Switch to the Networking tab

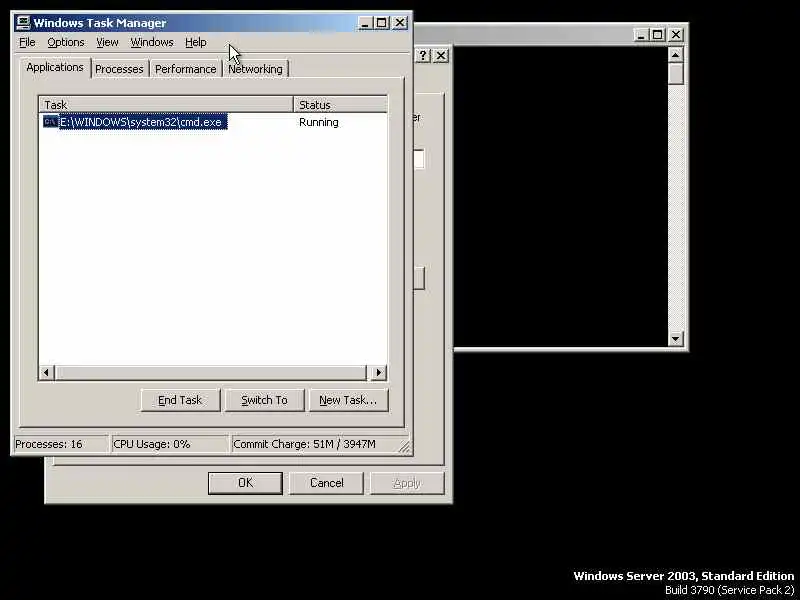(x=255, y=69)
